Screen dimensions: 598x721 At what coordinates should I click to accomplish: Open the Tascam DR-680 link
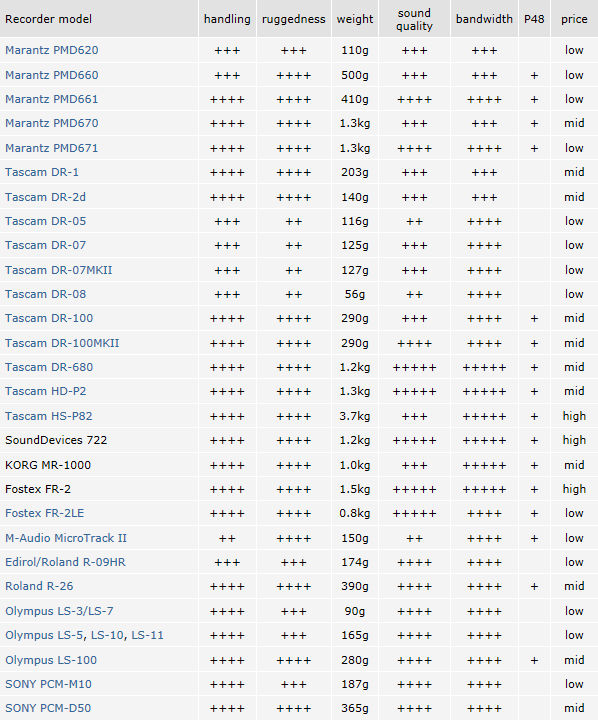tap(49, 367)
